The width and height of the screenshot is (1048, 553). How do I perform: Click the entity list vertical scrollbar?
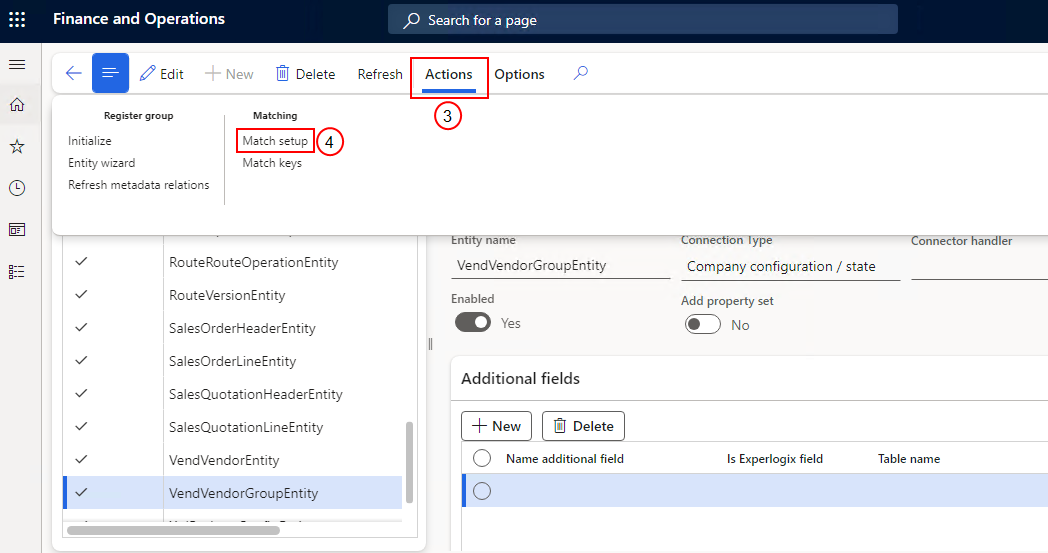(x=409, y=461)
